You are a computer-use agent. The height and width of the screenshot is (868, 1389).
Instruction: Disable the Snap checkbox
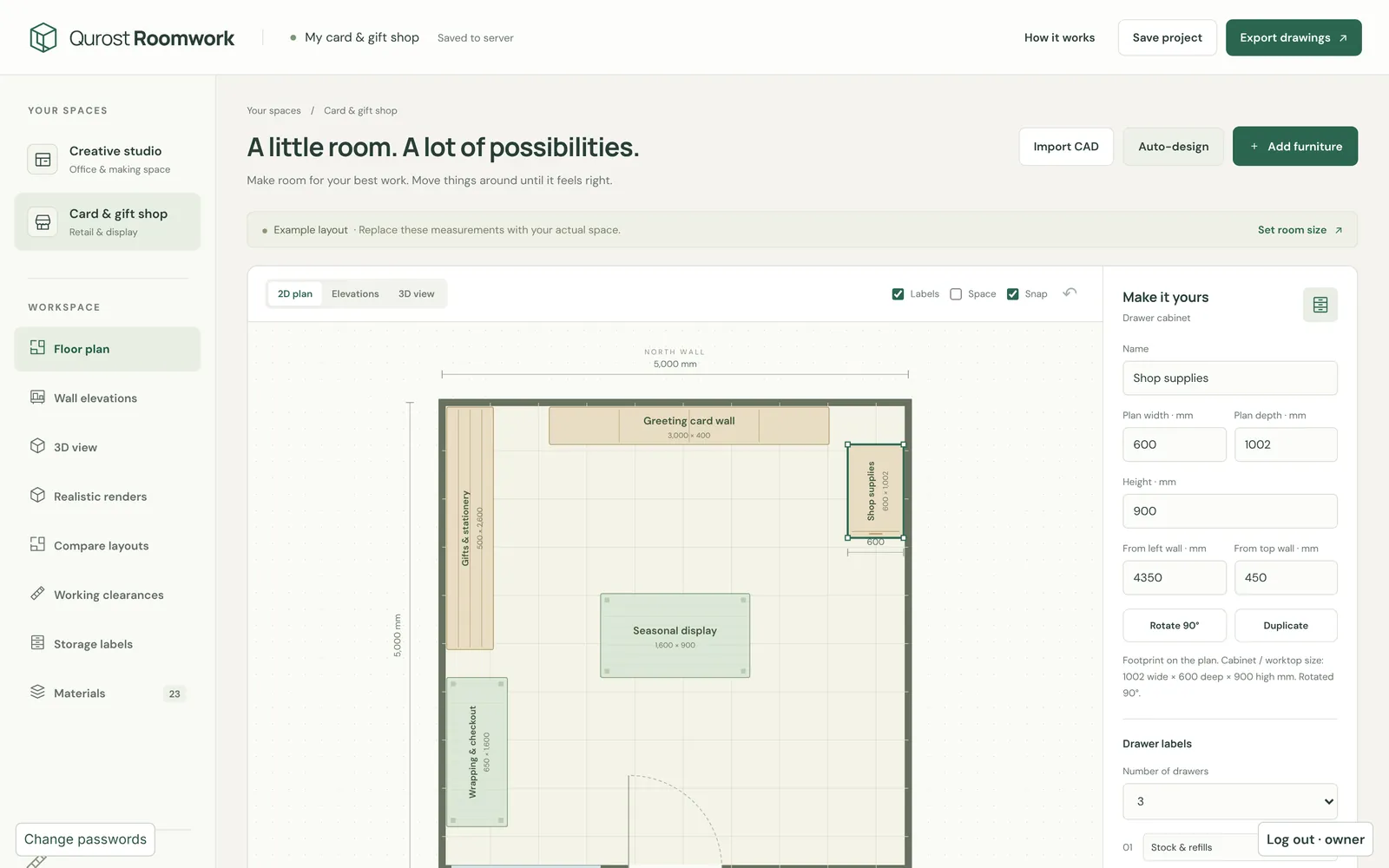point(1012,294)
